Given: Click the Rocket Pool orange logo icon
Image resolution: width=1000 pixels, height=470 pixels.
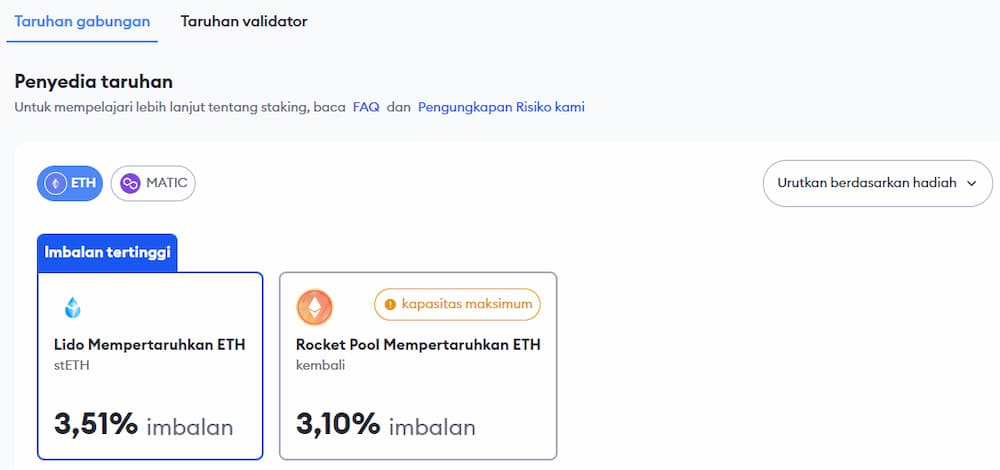Looking at the screenshot, I should tap(314, 307).
